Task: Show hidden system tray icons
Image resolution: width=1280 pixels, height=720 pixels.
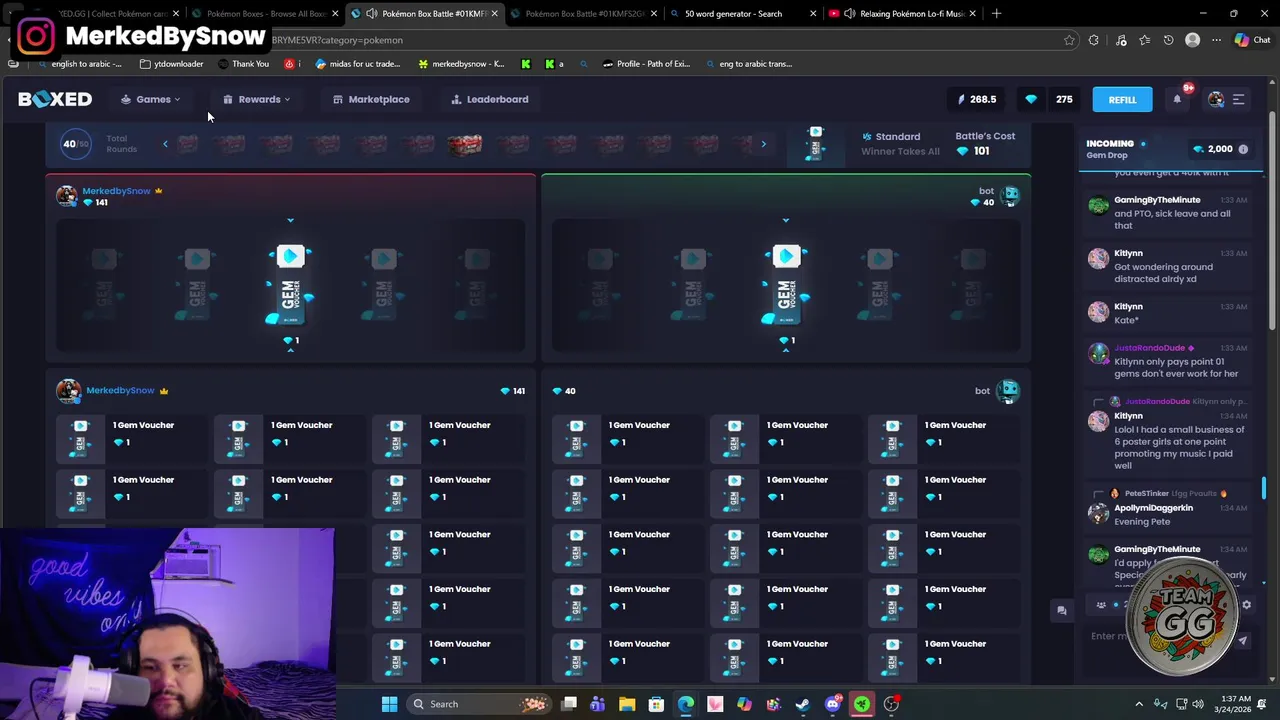Action: (1138, 704)
